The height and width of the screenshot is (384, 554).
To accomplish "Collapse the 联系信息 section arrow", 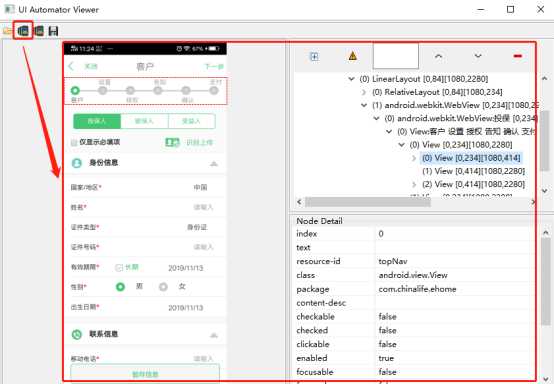I will tap(214, 335).
